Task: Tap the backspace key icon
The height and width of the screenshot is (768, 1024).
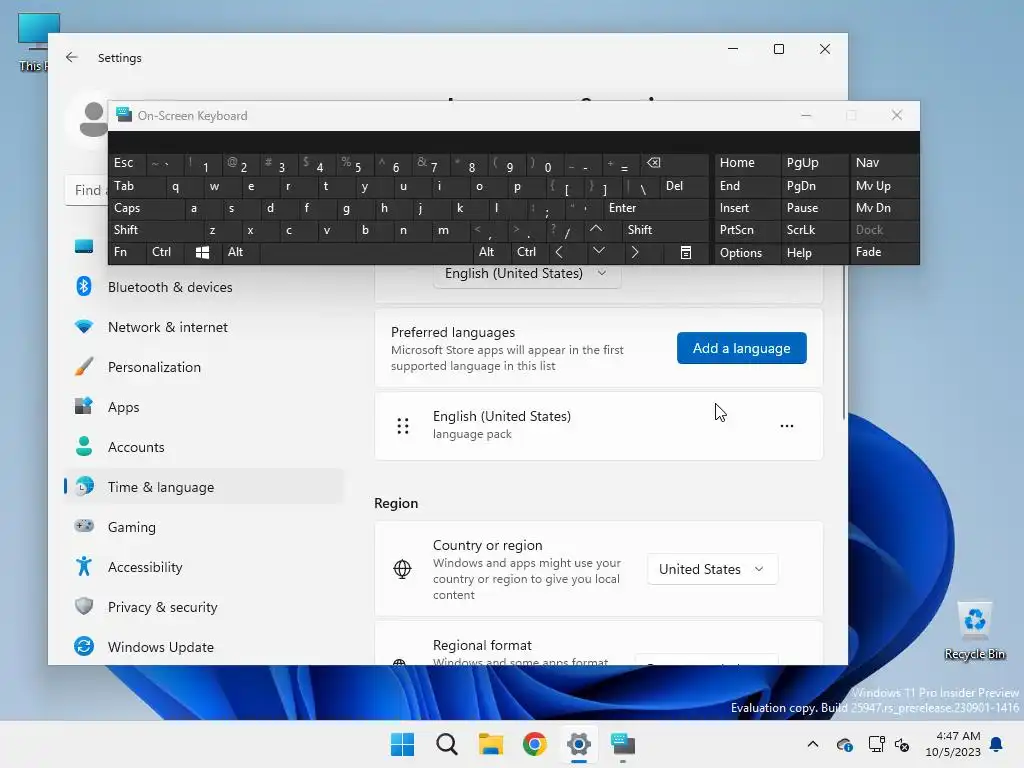Action: tap(675, 163)
